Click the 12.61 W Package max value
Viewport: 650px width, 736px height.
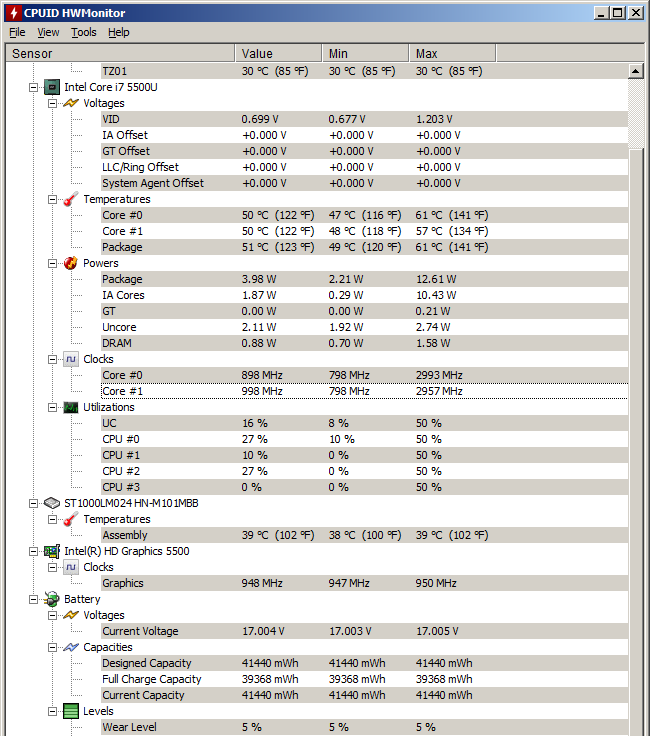(436, 279)
